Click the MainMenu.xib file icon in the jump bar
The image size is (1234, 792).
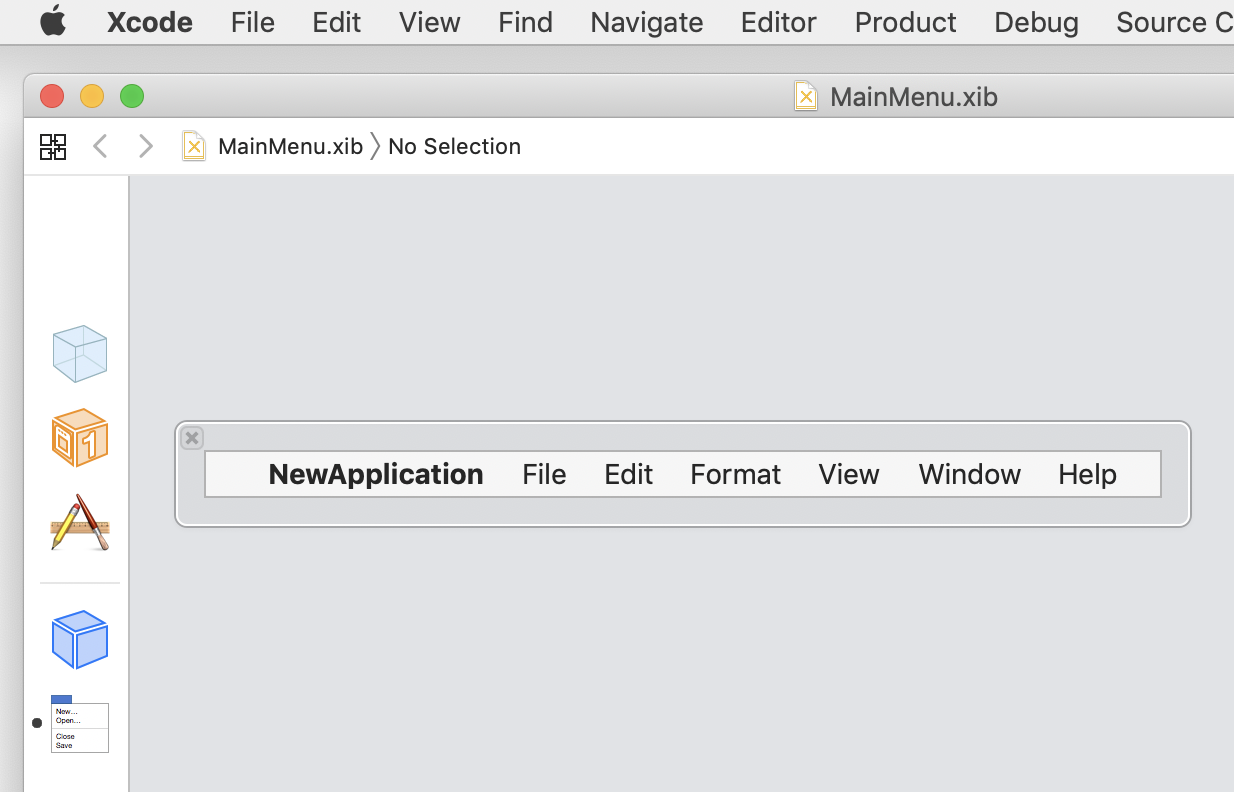click(x=193, y=146)
